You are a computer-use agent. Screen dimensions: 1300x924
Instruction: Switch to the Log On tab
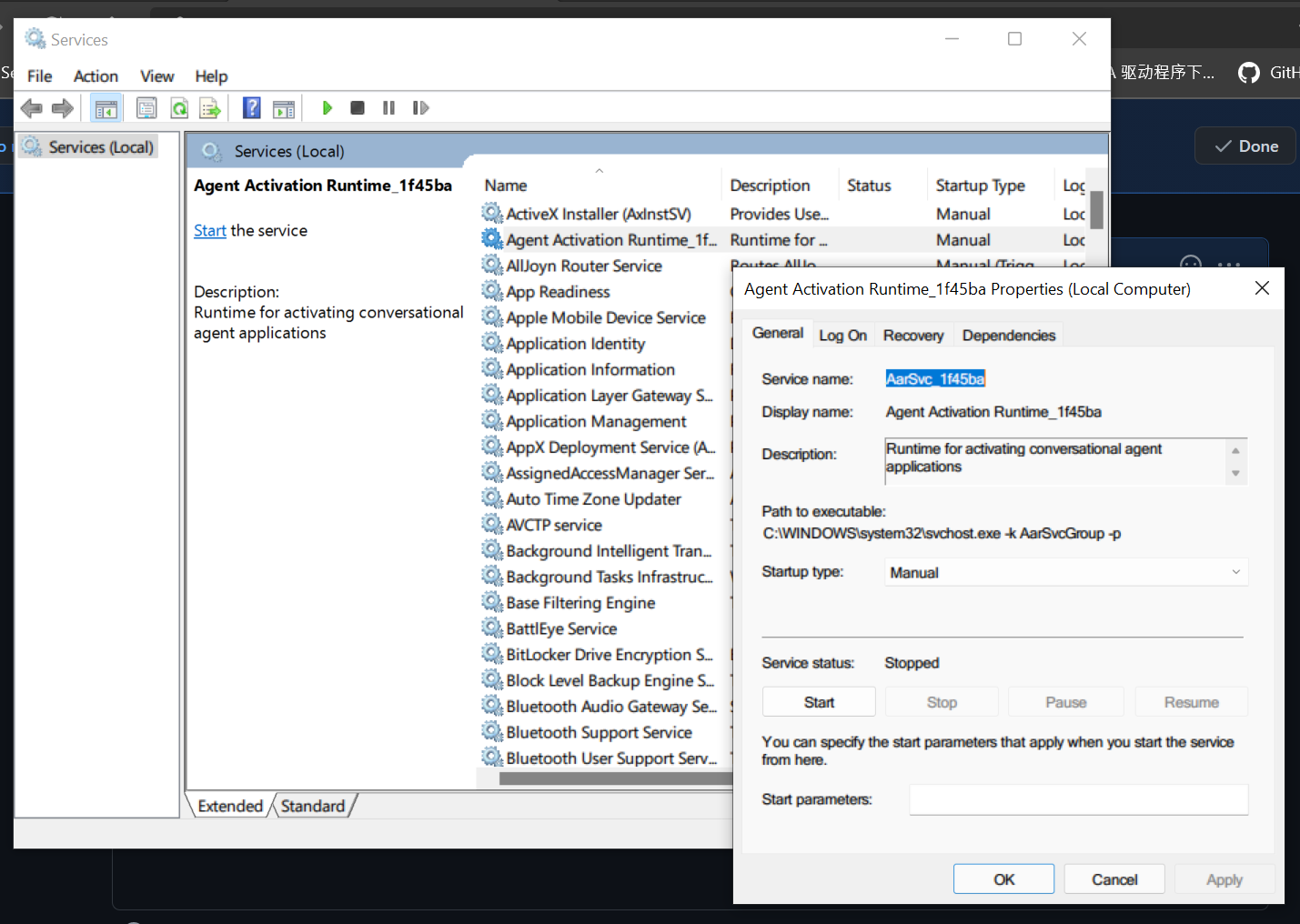[x=842, y=335]
